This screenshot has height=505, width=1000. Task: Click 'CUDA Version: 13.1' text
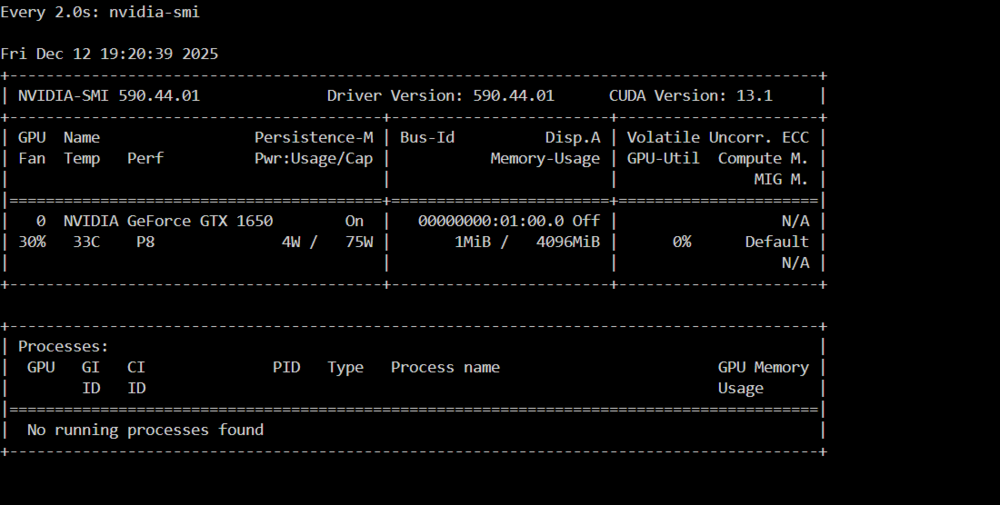tap(691, 96)
